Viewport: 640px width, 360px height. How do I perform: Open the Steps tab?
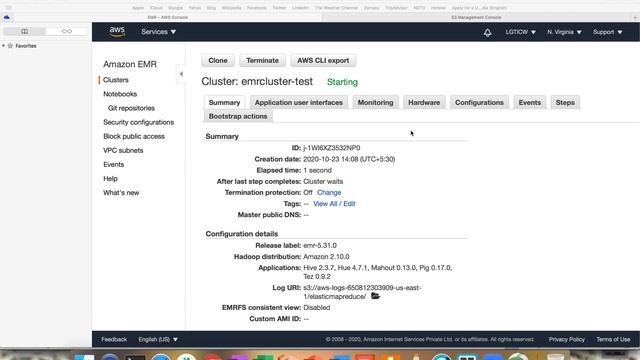pos(565,102)
